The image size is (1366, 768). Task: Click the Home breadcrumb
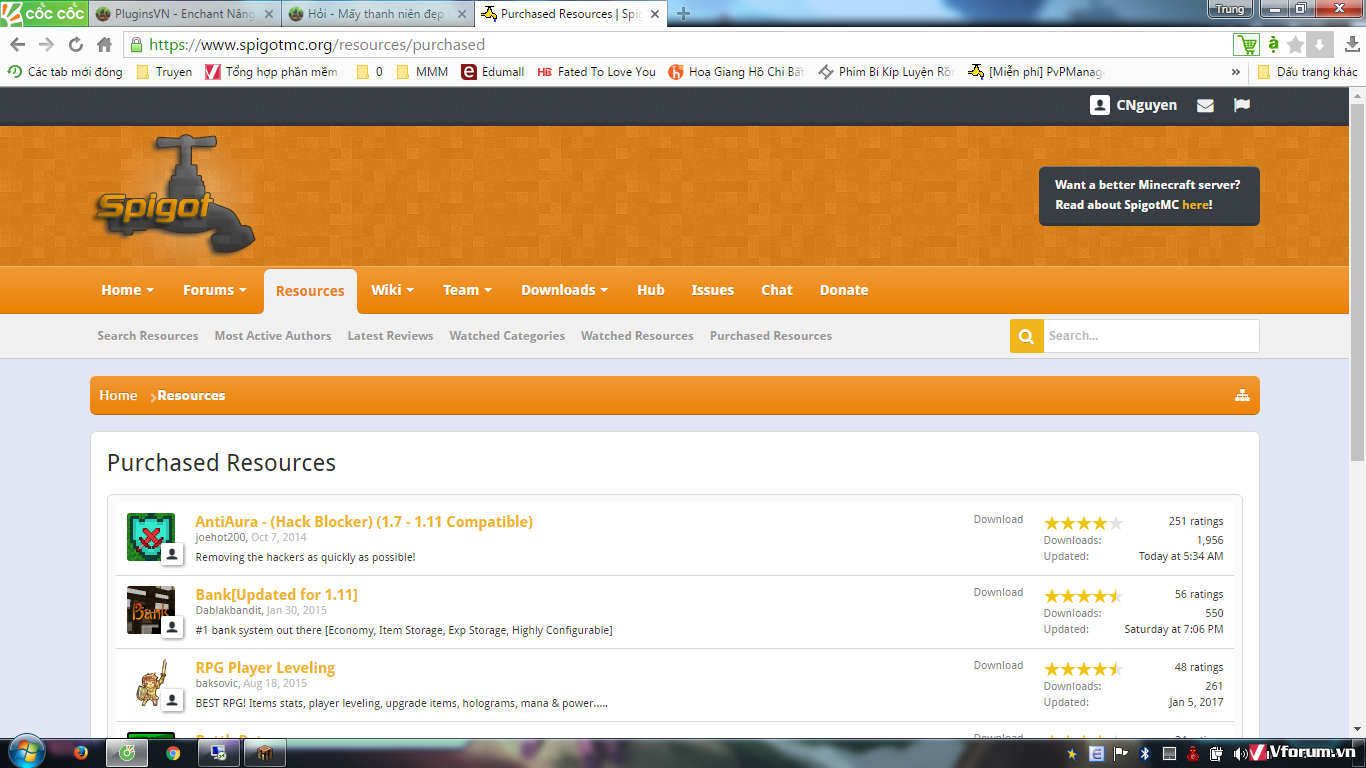tap(118, 395)
